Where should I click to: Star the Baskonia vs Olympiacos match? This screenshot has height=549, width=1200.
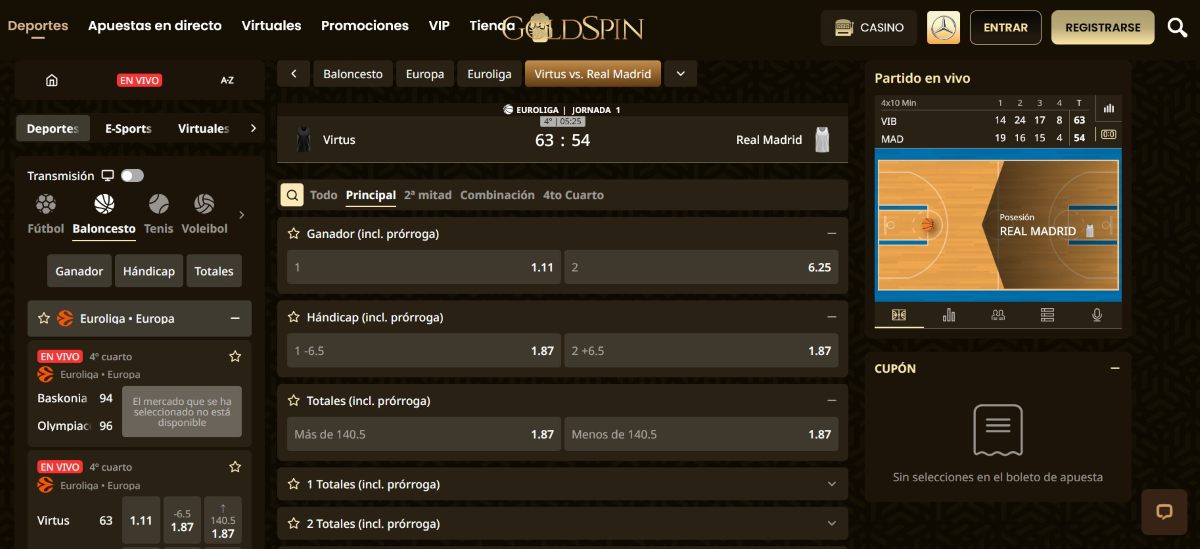pos(235,356)
